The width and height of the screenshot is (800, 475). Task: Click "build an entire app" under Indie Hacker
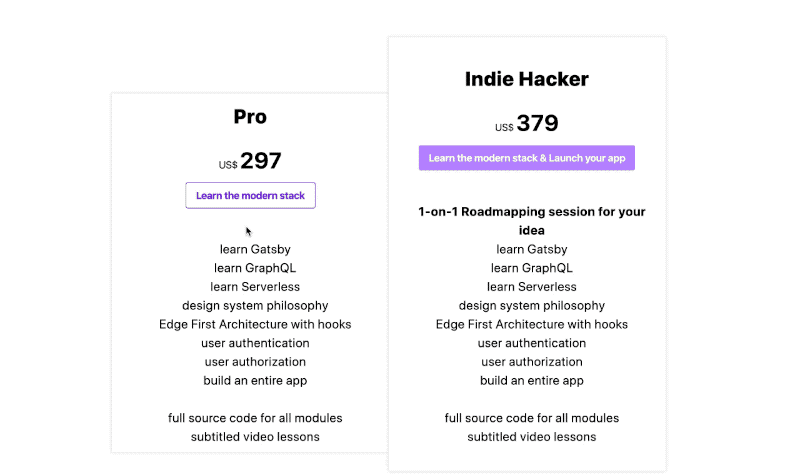click(532, 381)
